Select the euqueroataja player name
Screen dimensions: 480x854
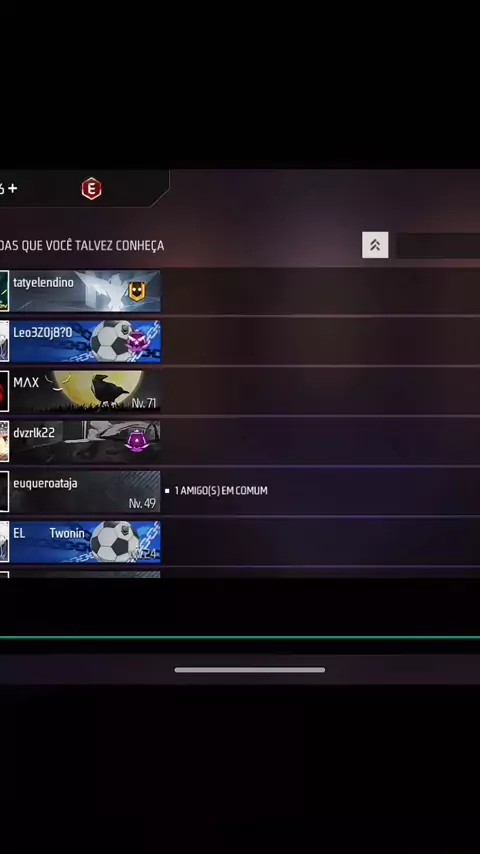45,483
